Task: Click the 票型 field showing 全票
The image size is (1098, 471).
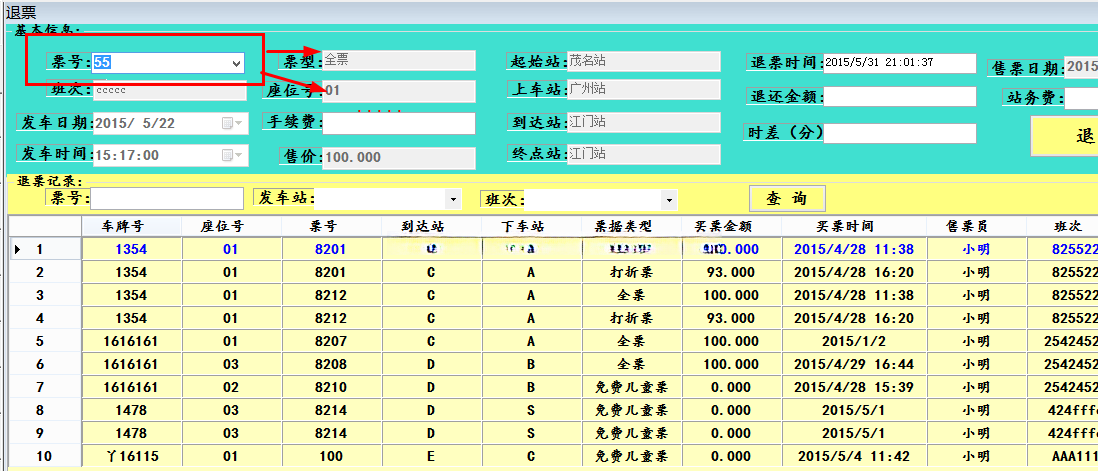Action: (398, 60)
